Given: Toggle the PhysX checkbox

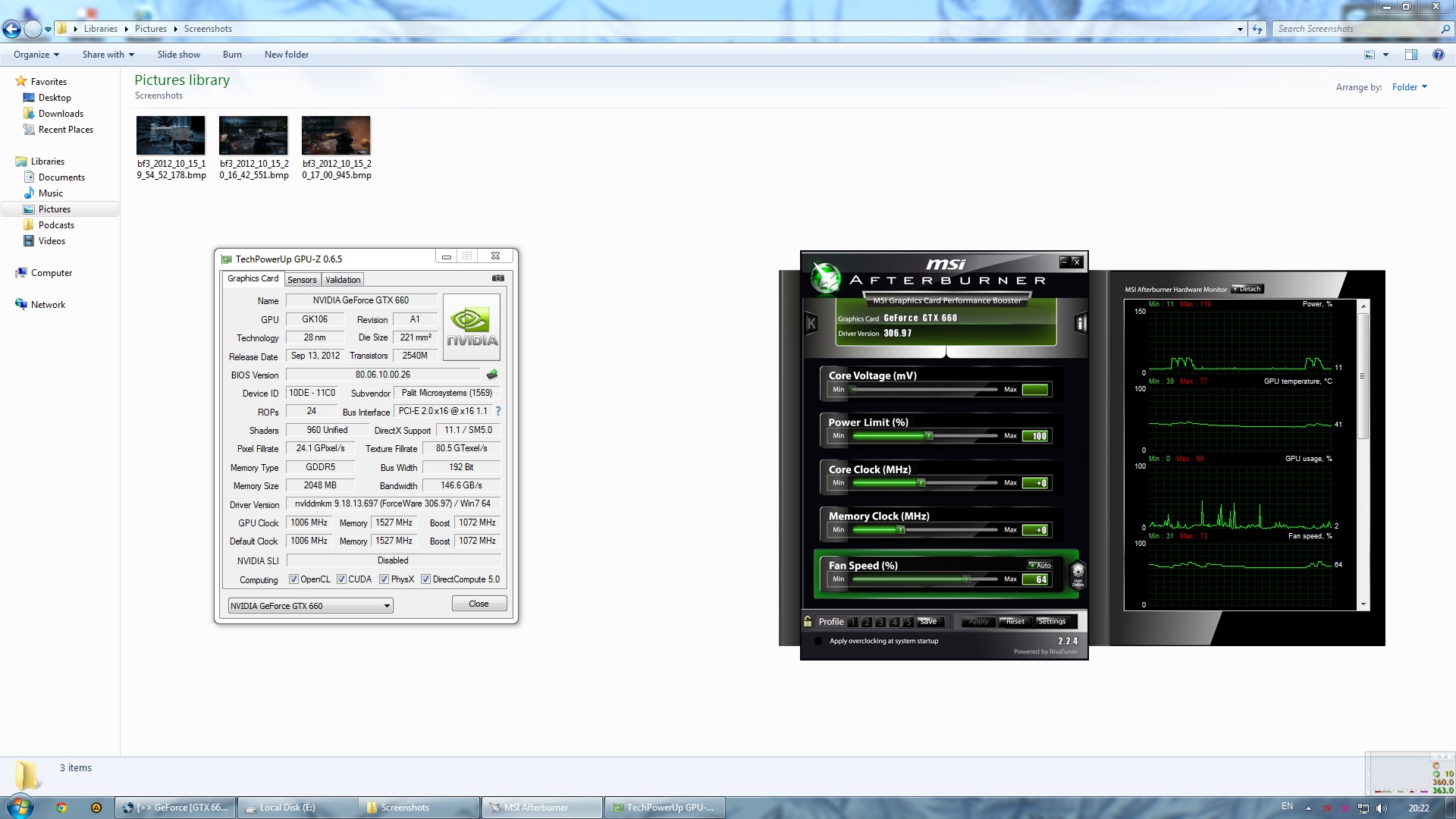Looking at the screenshot, I should [x=384, y=579].
